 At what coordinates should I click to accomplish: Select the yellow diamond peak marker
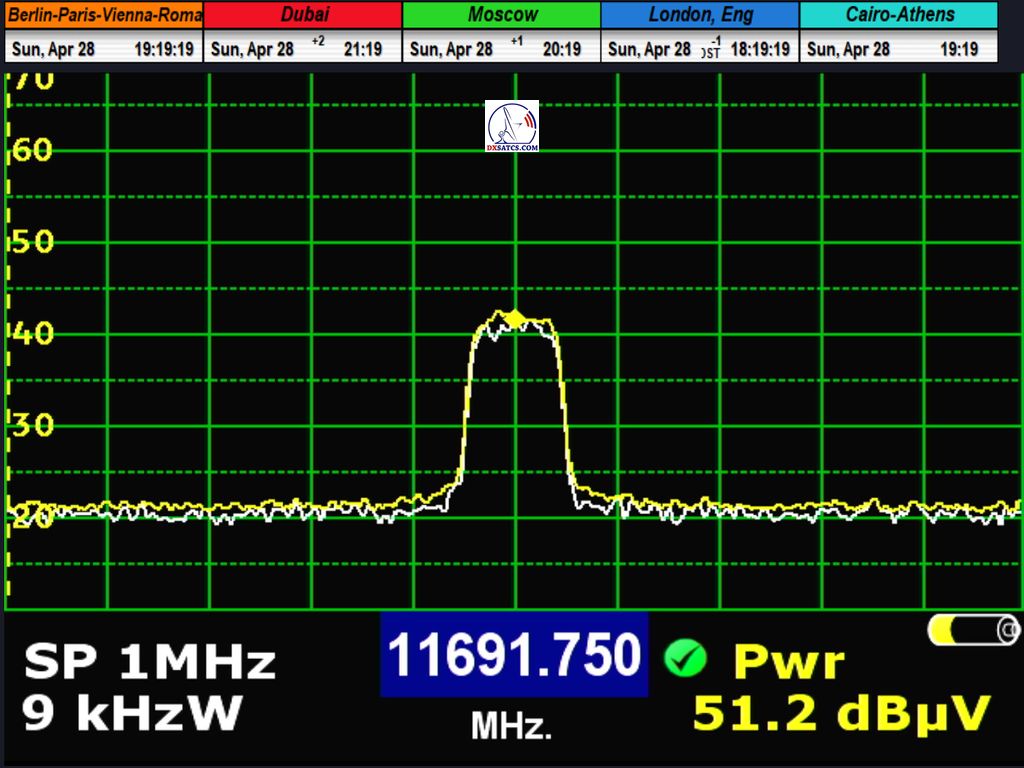(515, 319)
